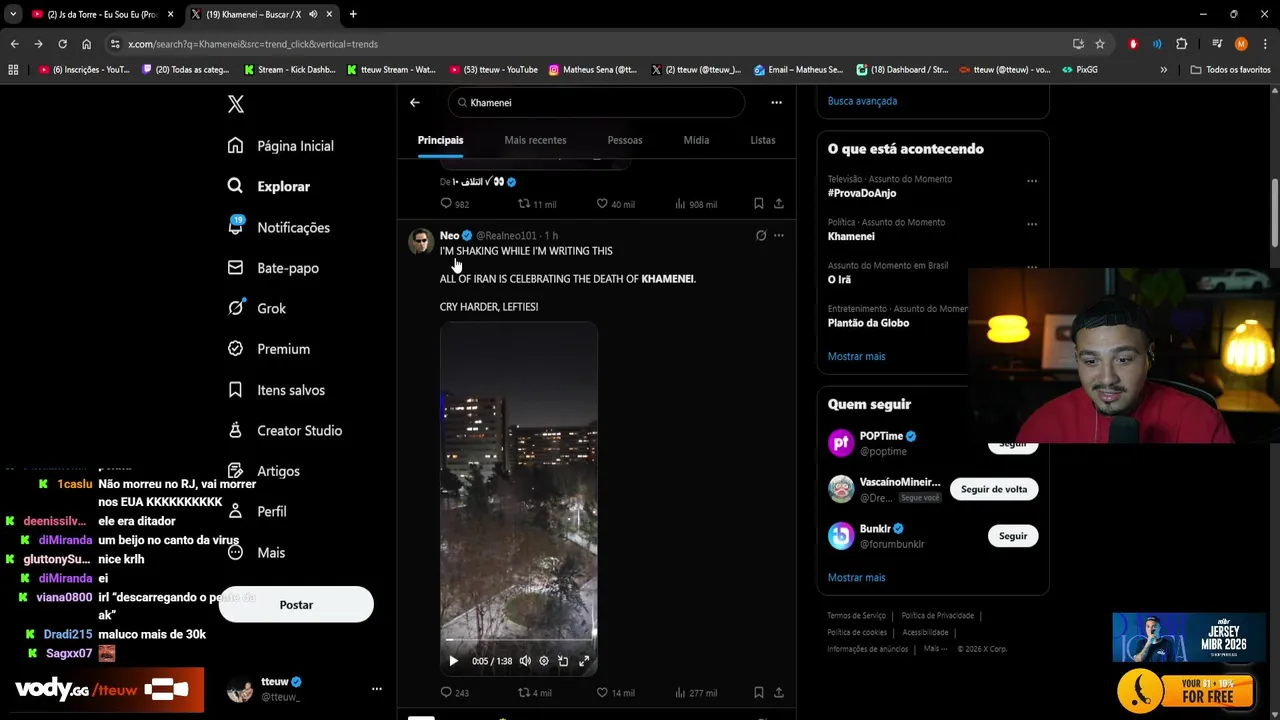Screen dimensions: 1280x720
Task: Click the Postar button
Action: tap(296, 605)
